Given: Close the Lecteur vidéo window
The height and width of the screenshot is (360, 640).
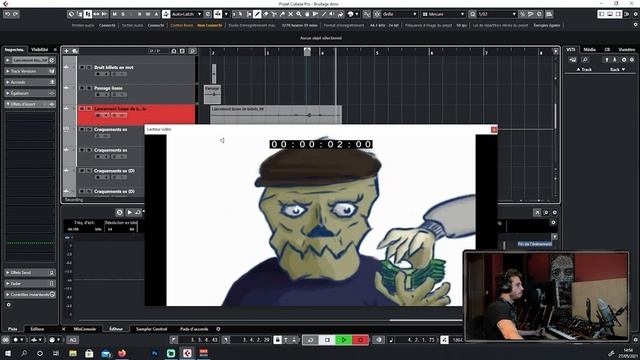Looking at the screenshot, I should pyautogui.click(x=494, y=129).
